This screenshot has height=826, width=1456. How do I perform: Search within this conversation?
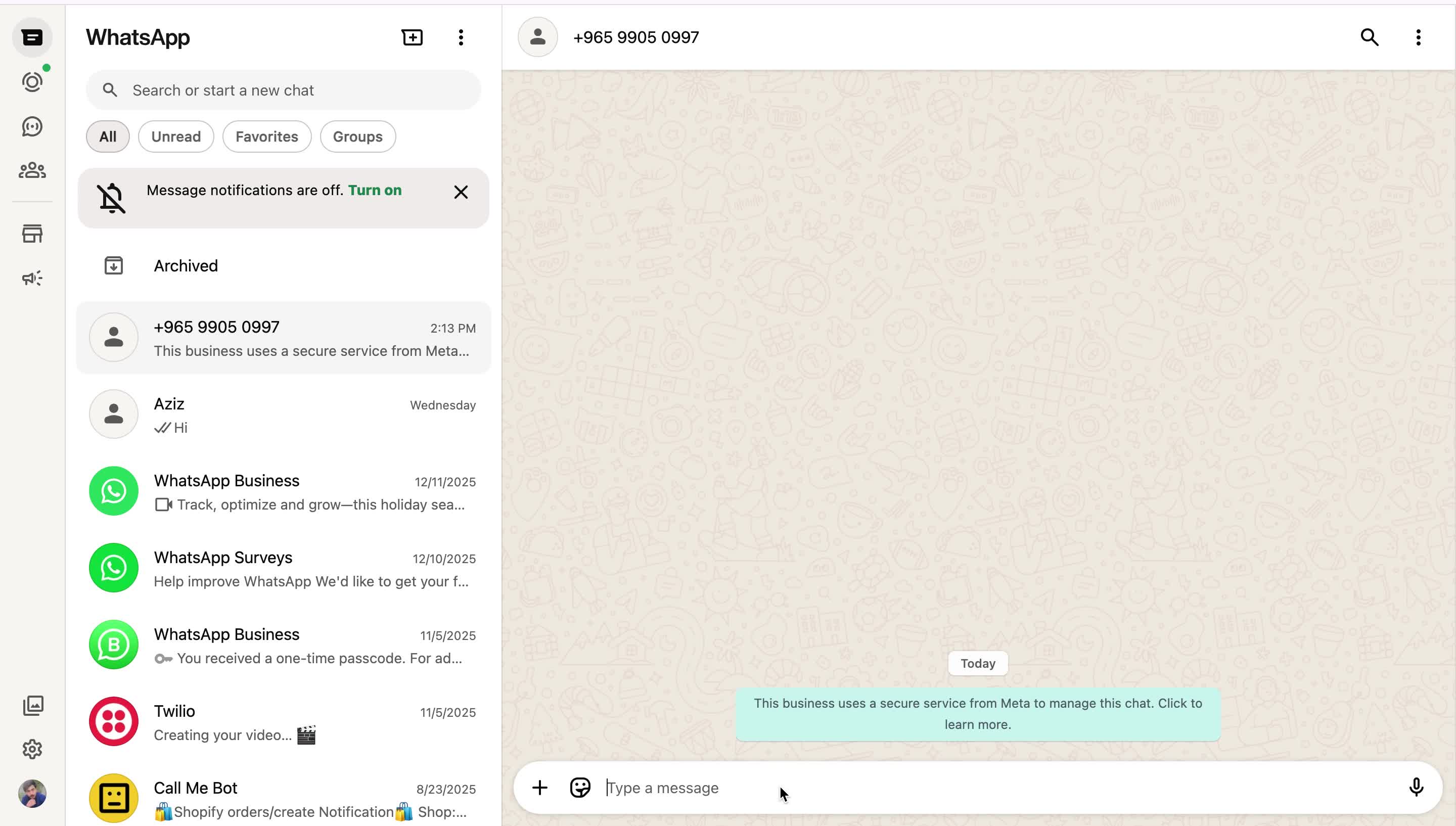[1370, 37]
